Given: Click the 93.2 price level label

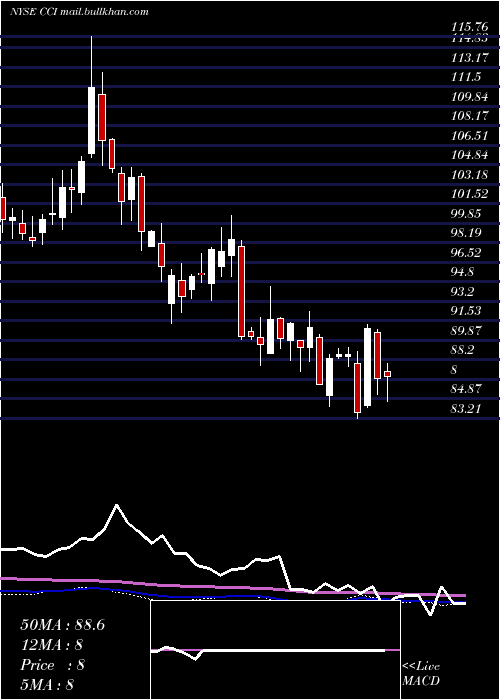Looking at the screenshot, I should (x=462, y=292).
